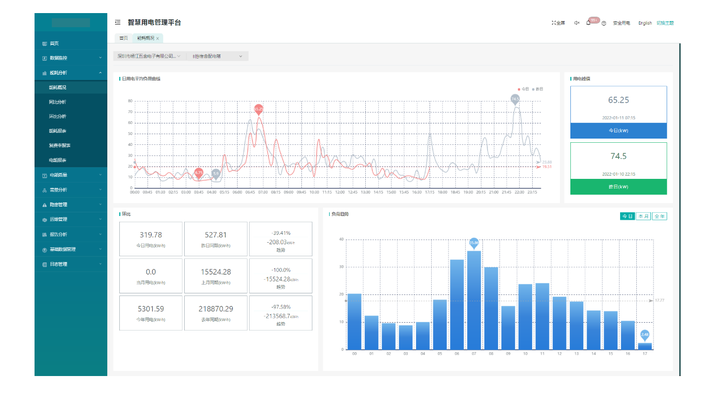Screen dimensions: 720x398
Task: Click the 527.81 yesterday usage card
Action: point(216,239)
